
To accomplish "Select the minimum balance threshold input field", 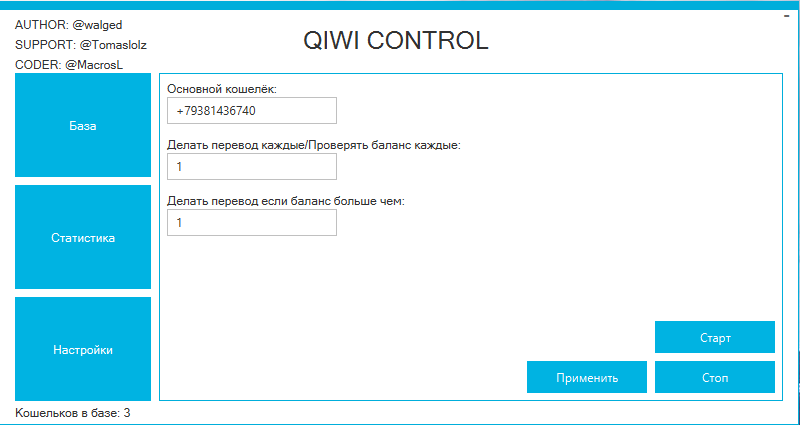I will tap(251, 223).
